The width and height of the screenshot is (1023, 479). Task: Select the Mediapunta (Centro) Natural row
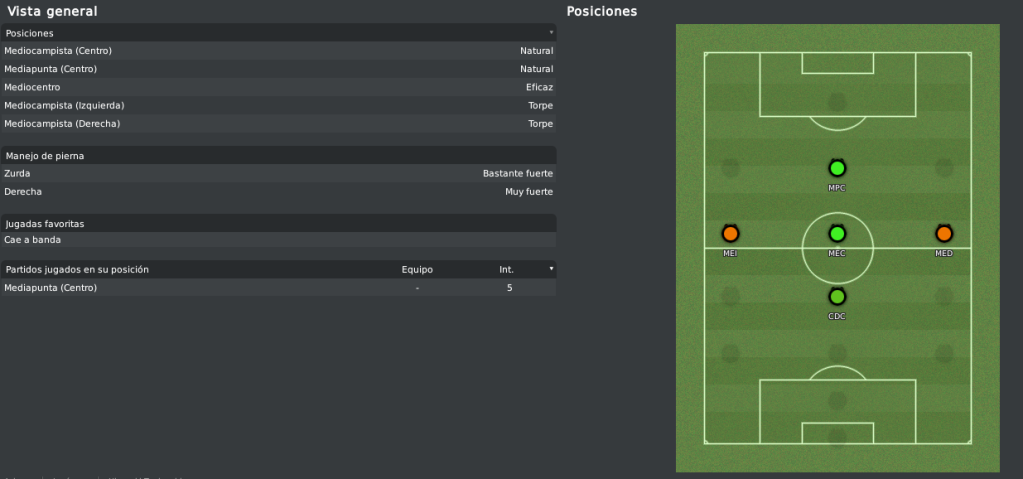(279, 69)
